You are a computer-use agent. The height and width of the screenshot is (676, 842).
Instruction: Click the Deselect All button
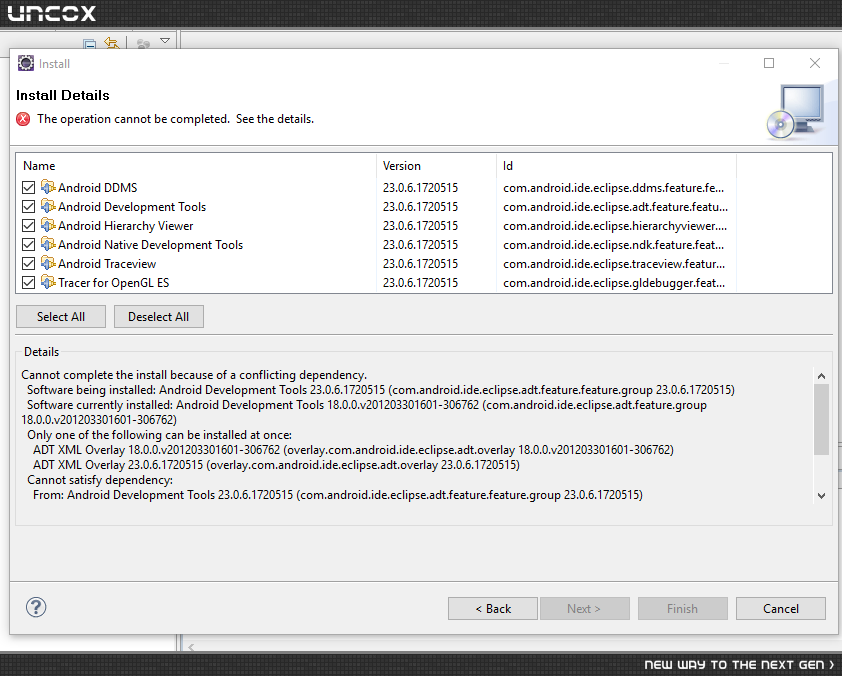coord(158,317)
